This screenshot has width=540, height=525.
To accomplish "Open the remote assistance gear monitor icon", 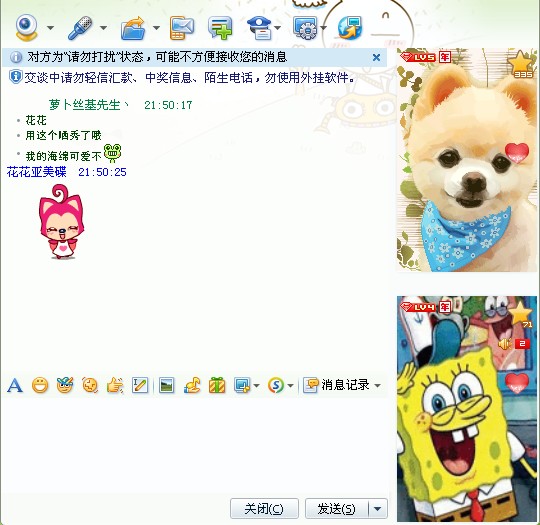I will click(305, 28).
